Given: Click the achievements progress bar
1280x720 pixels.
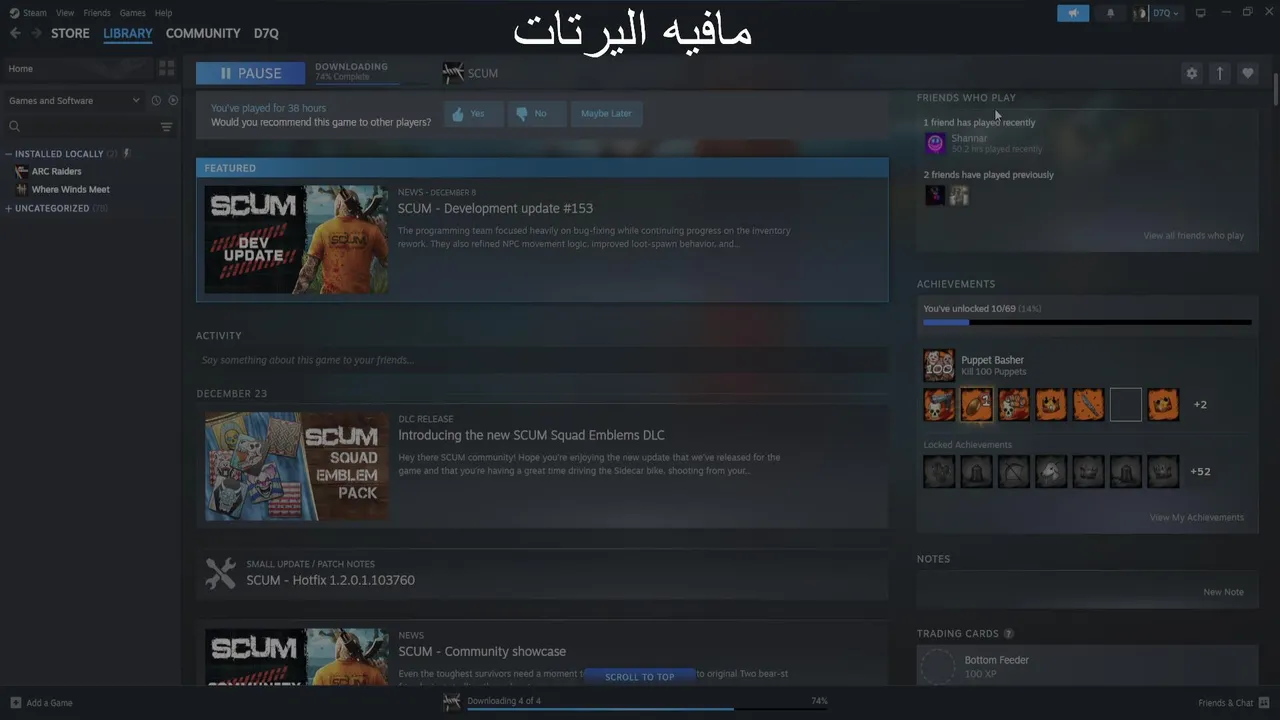Looking at the screenshot, I should (1087, 322).
